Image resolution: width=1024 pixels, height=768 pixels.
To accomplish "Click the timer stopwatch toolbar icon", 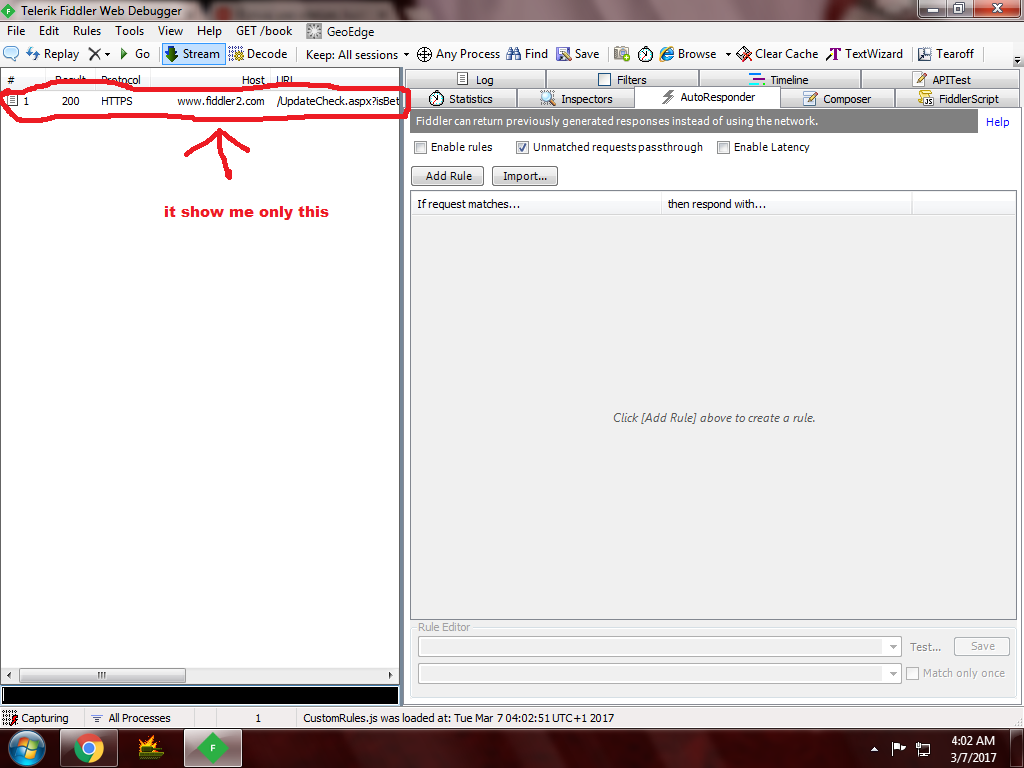I will coord(645,54).
